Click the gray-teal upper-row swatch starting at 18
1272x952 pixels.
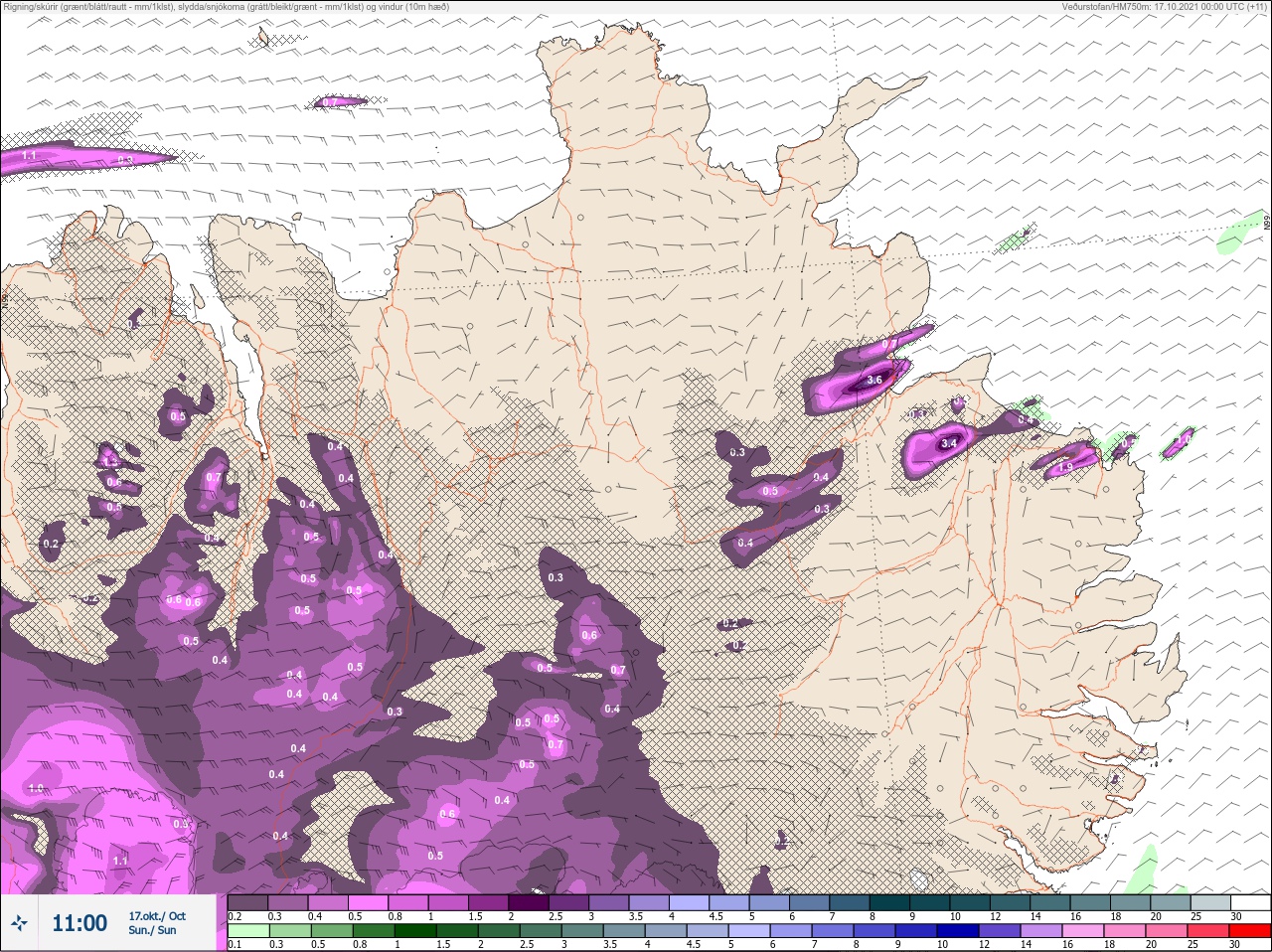1130,902
